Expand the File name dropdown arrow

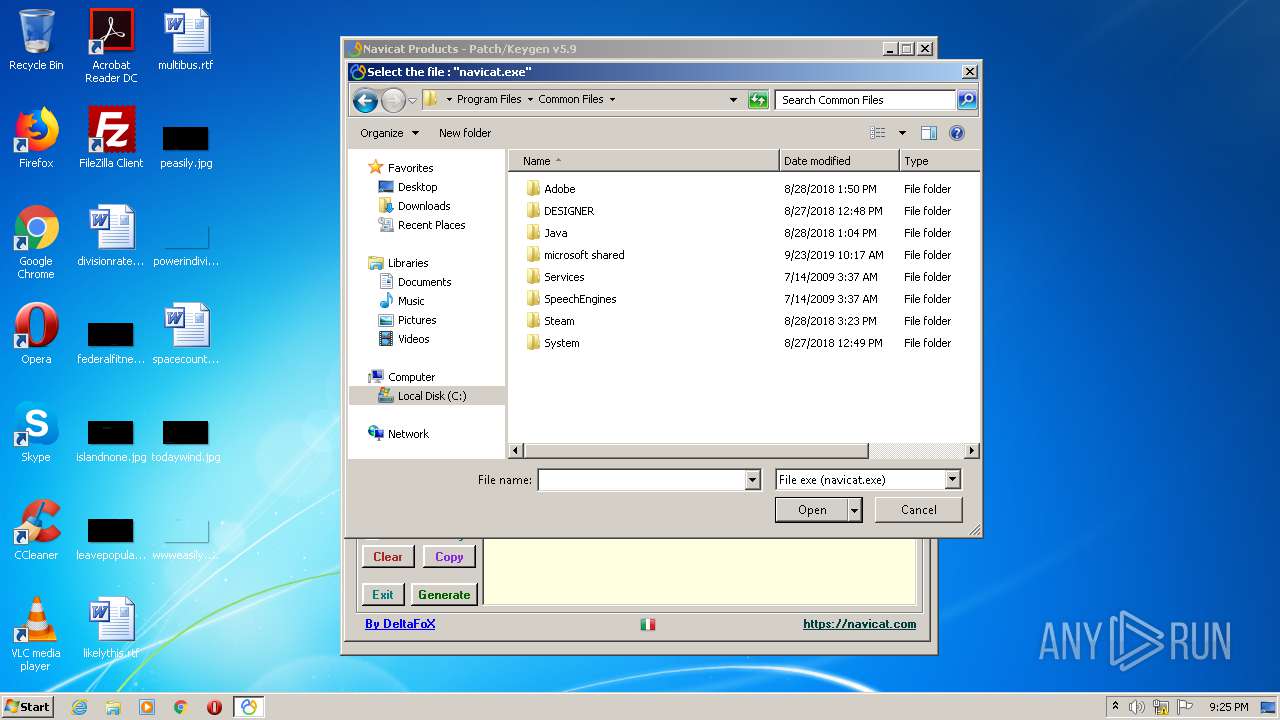753,480
